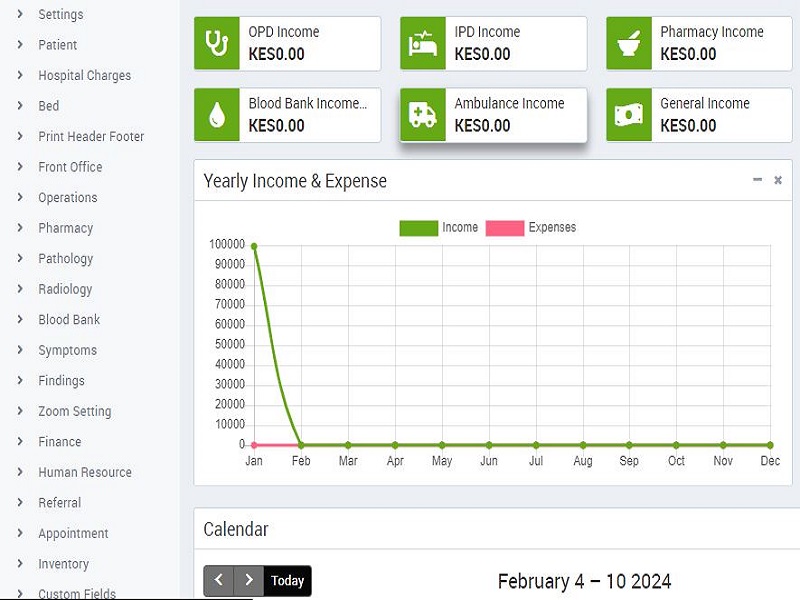Viewport: 800px width, 600px height.
Task: Collapse the Yearly Income & Expense widget
Action: [x=757, y=180]
